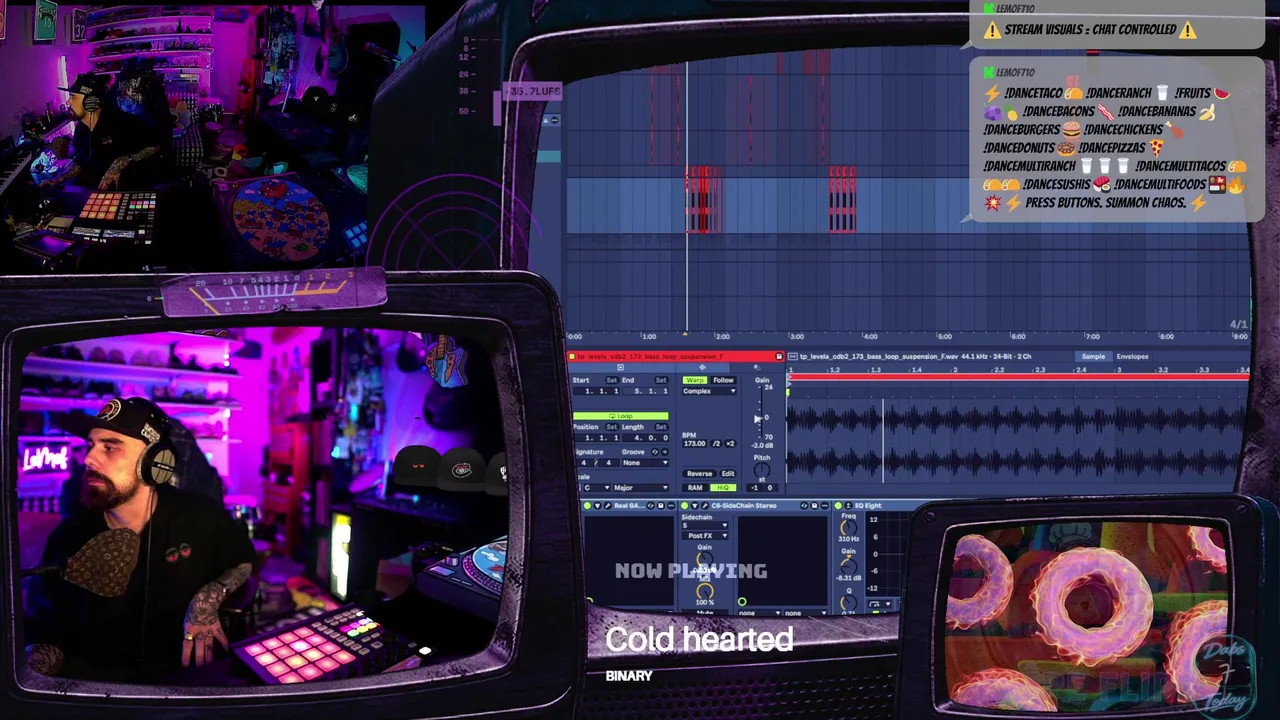
Task: Open the Major scale type dropdown
Action: (640, 488)
